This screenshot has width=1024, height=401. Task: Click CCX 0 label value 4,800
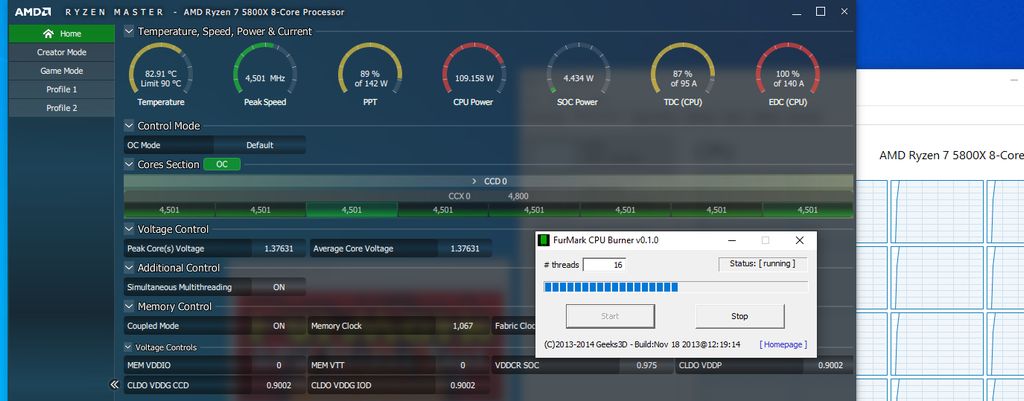click(x=518, y=196)
